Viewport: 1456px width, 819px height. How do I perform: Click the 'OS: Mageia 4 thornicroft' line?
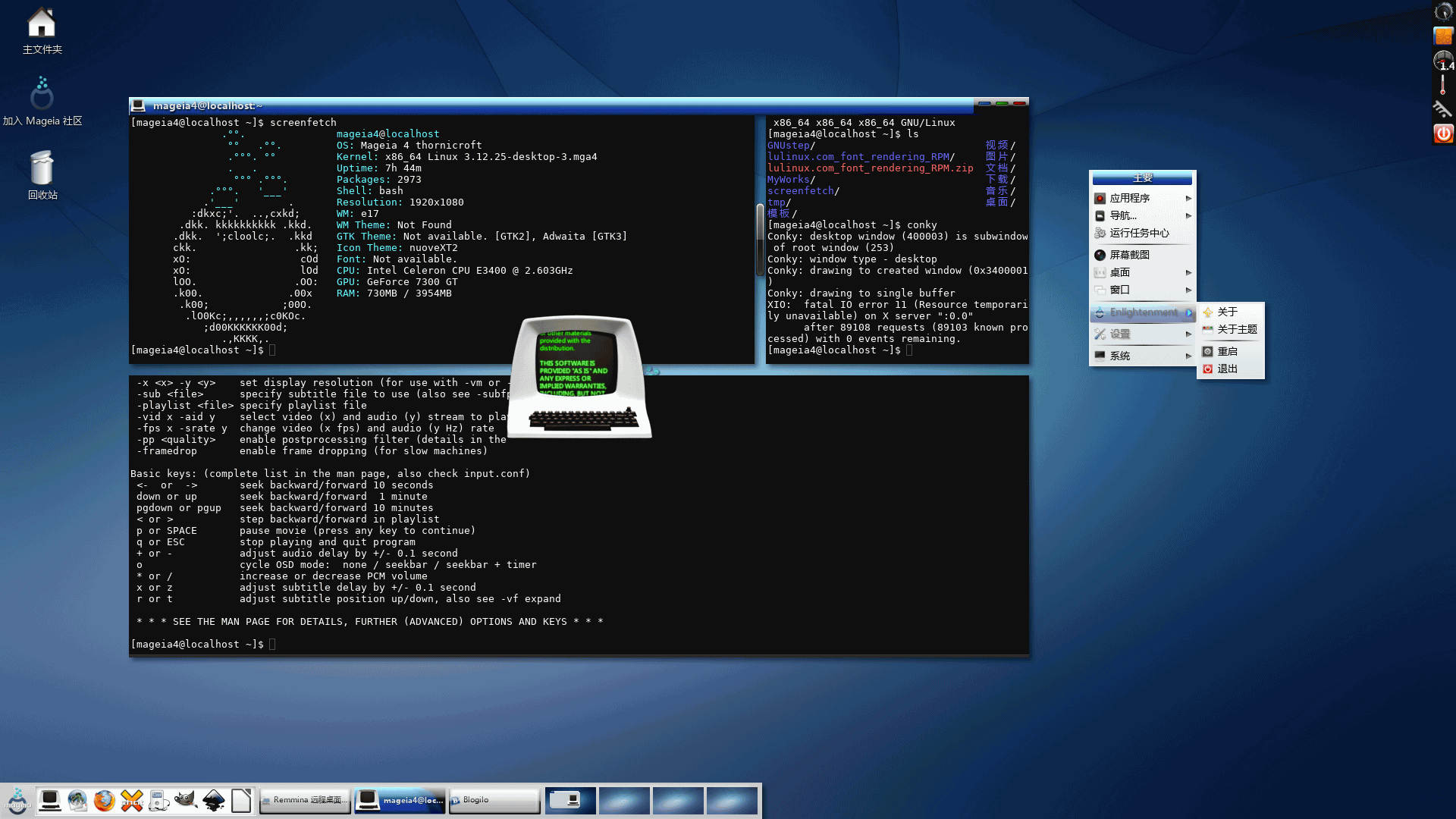click(409, 146)
